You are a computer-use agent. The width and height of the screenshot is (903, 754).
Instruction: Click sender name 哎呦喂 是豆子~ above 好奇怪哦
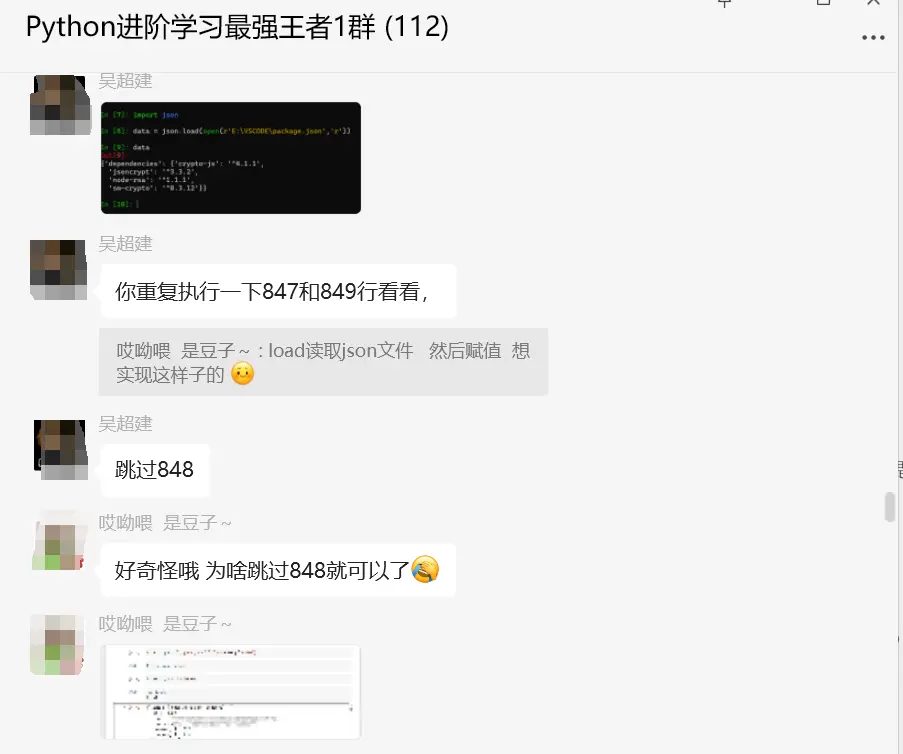[x=165, y=523]
